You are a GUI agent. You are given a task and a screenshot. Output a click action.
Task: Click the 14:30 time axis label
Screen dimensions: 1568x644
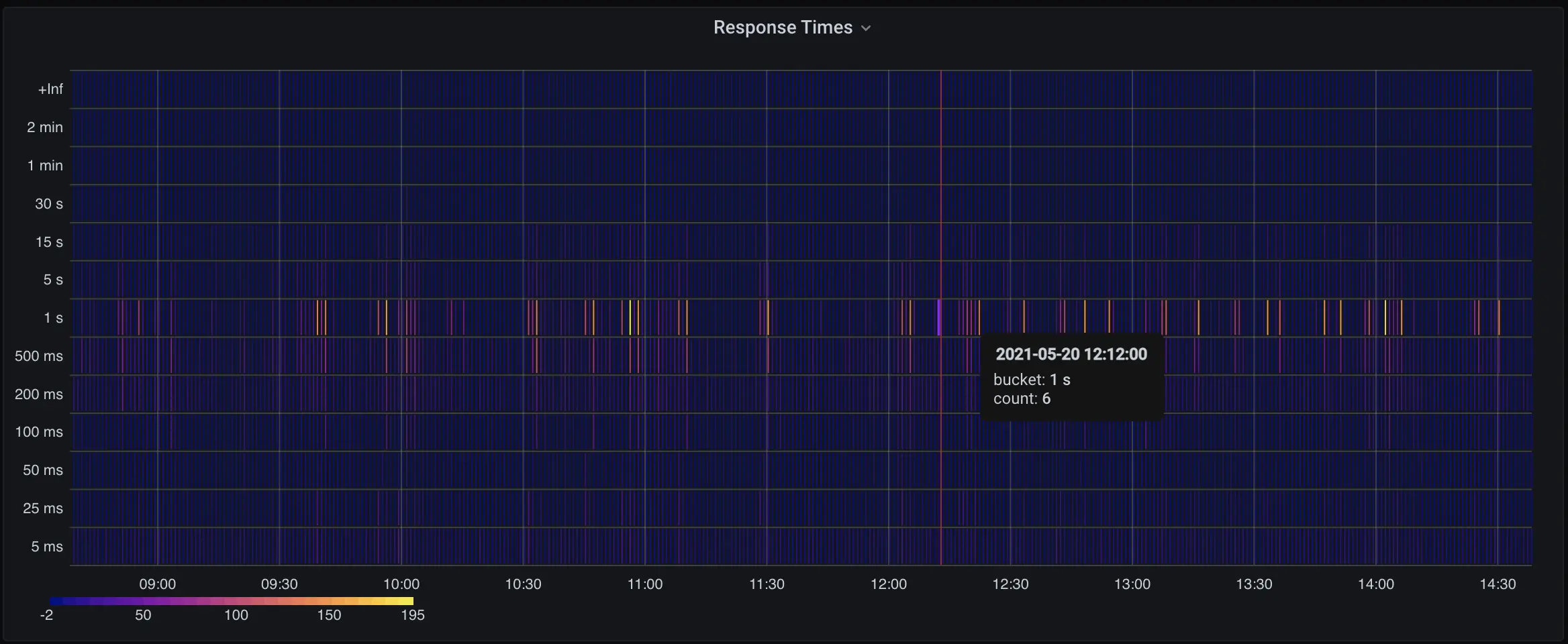[x=1498, y=584]
